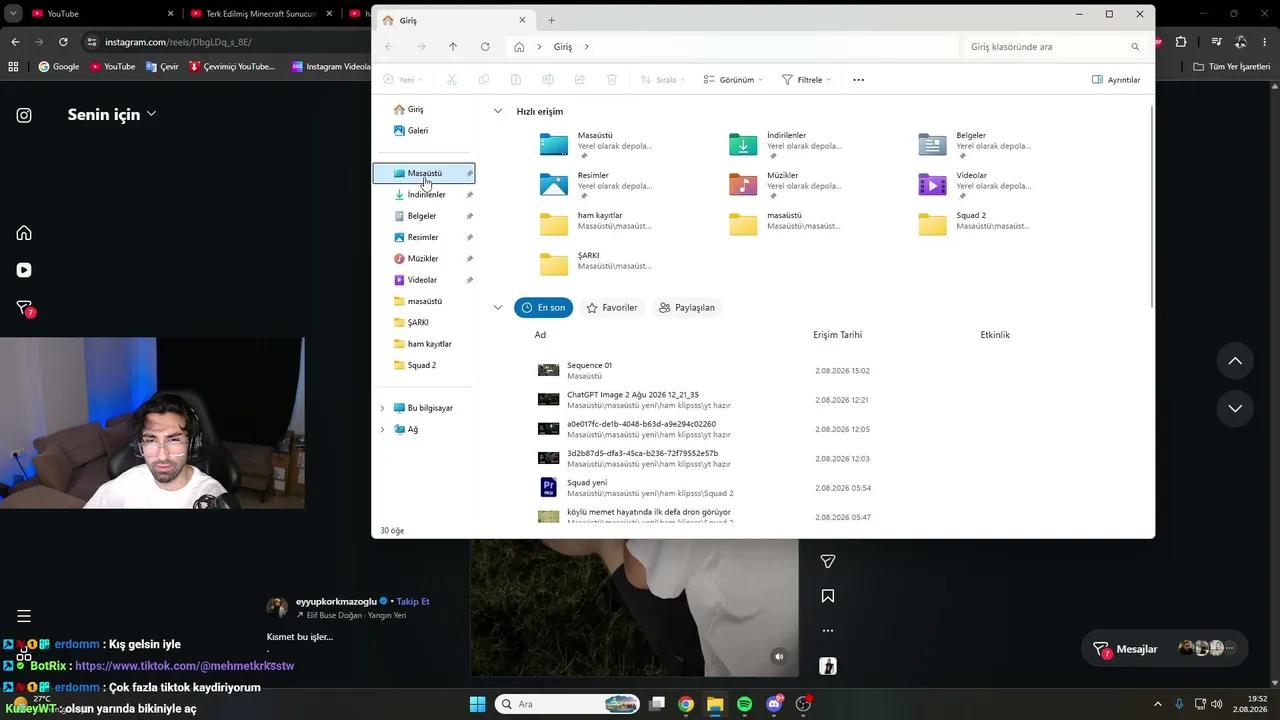
Task: Click the microphone icon in system tray
Action: (x=1180, y=704)
